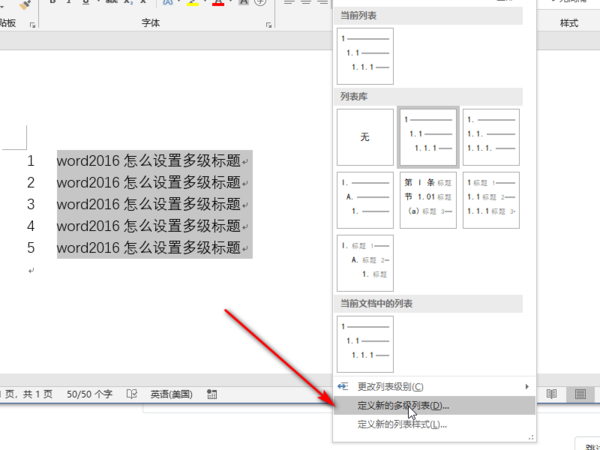This screenshot has height=450, width=600.
Task: Click list line numbered 3 in document
Action: (148, 204)
